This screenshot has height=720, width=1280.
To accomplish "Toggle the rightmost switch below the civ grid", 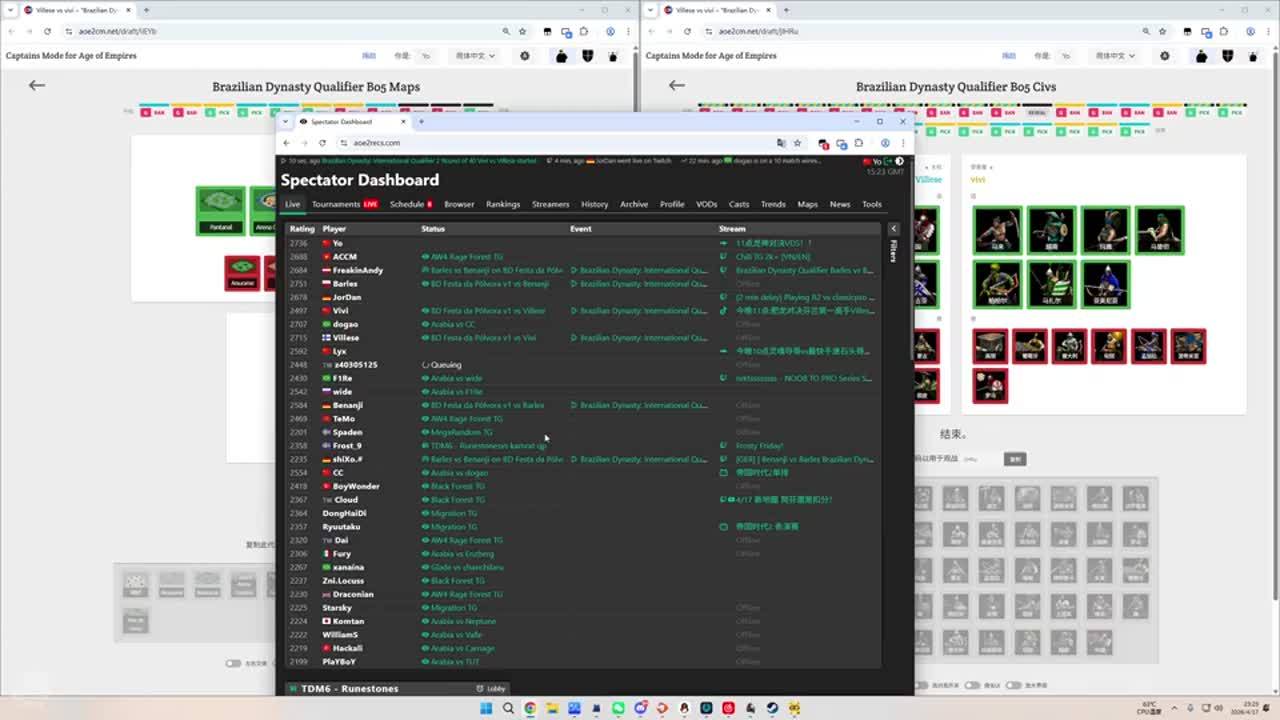I will coord(1013,686).
